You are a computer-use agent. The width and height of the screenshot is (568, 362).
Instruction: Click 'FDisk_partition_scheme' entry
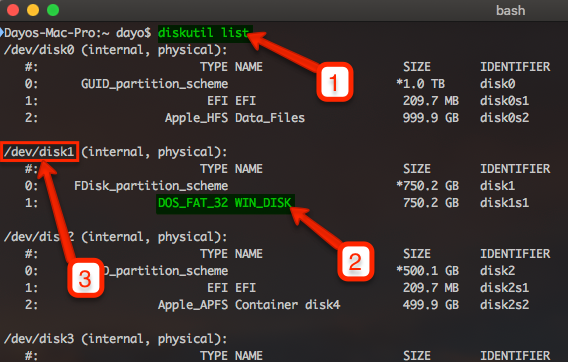(x=151, y=186)
